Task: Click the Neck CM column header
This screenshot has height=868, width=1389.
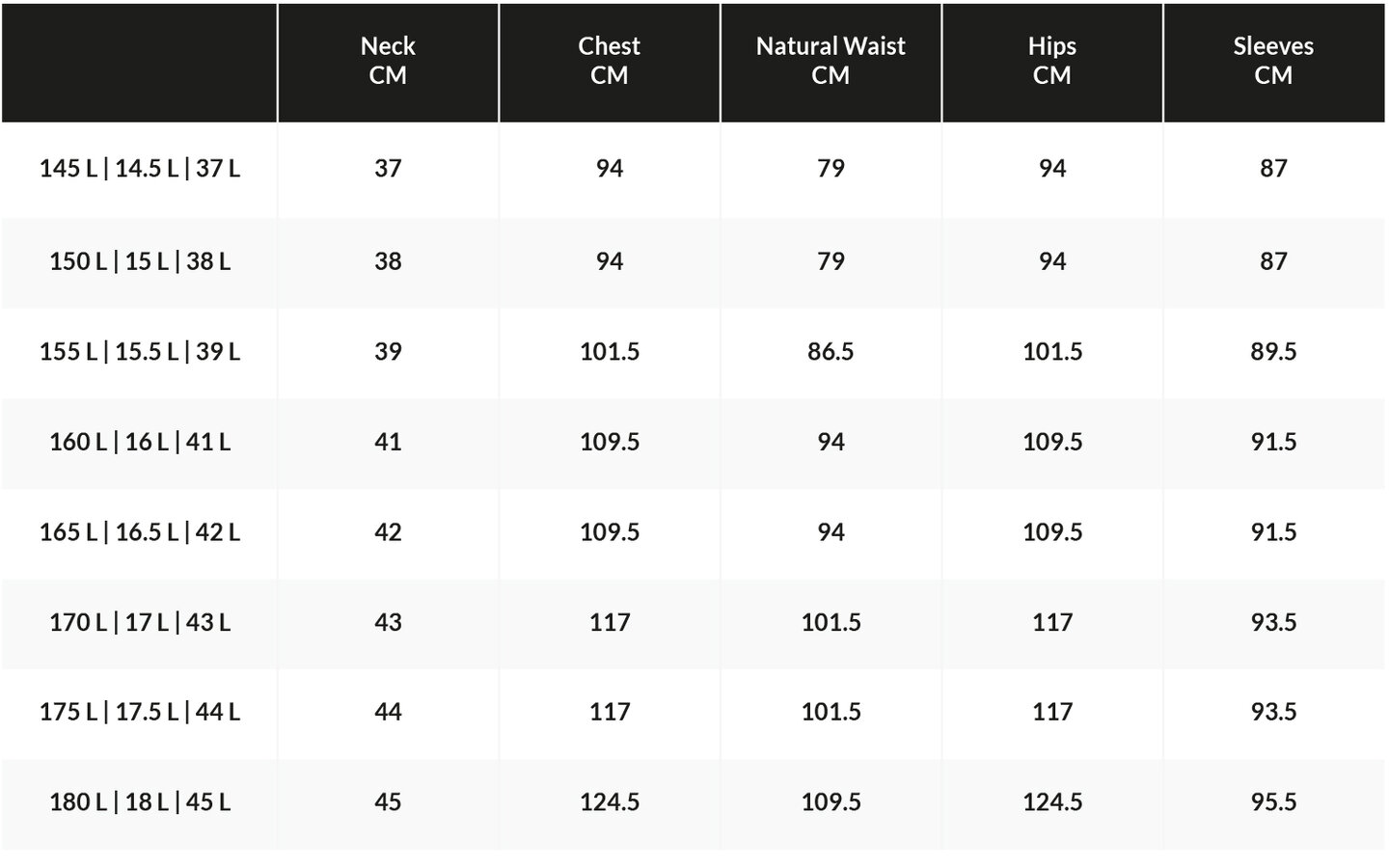Action: [388, 62]
